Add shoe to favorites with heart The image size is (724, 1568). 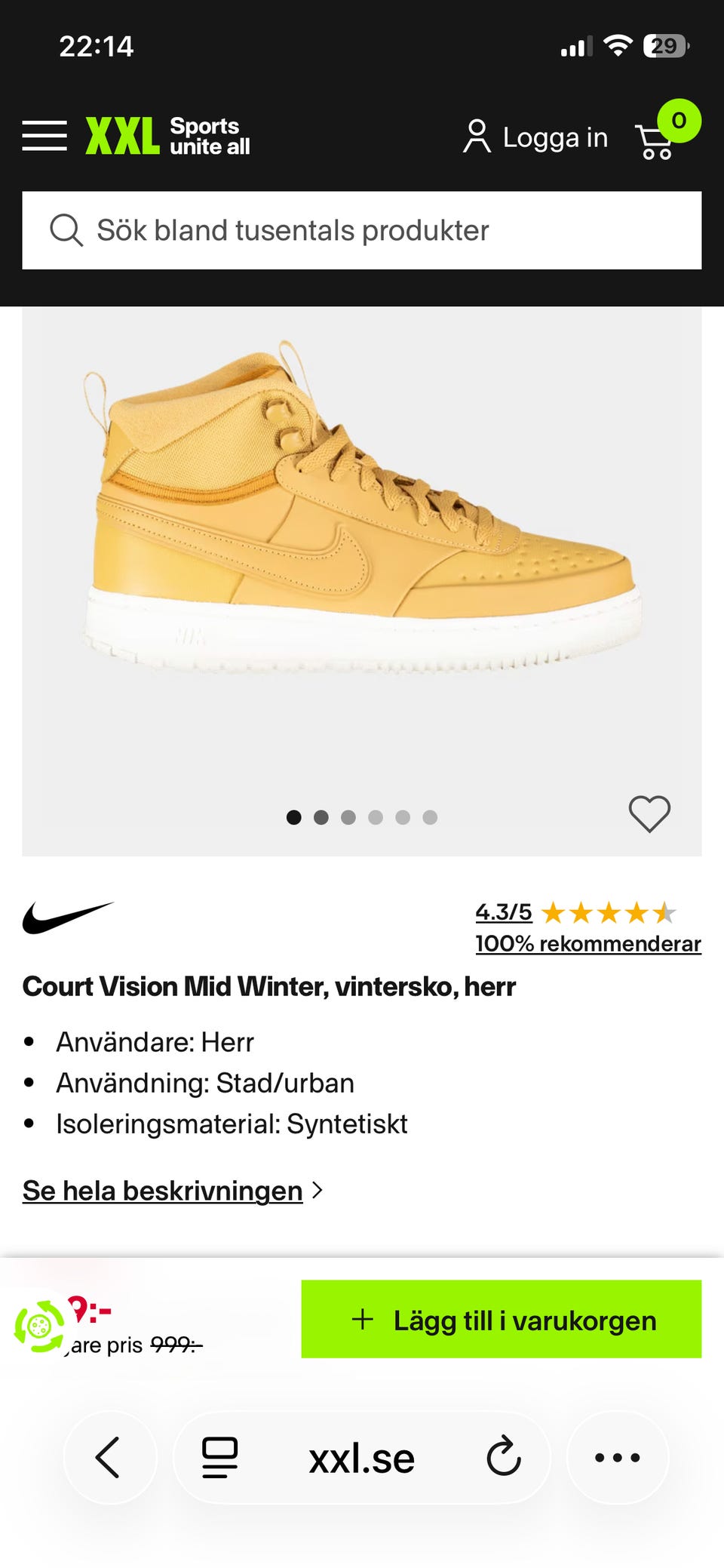coord(649,814)
